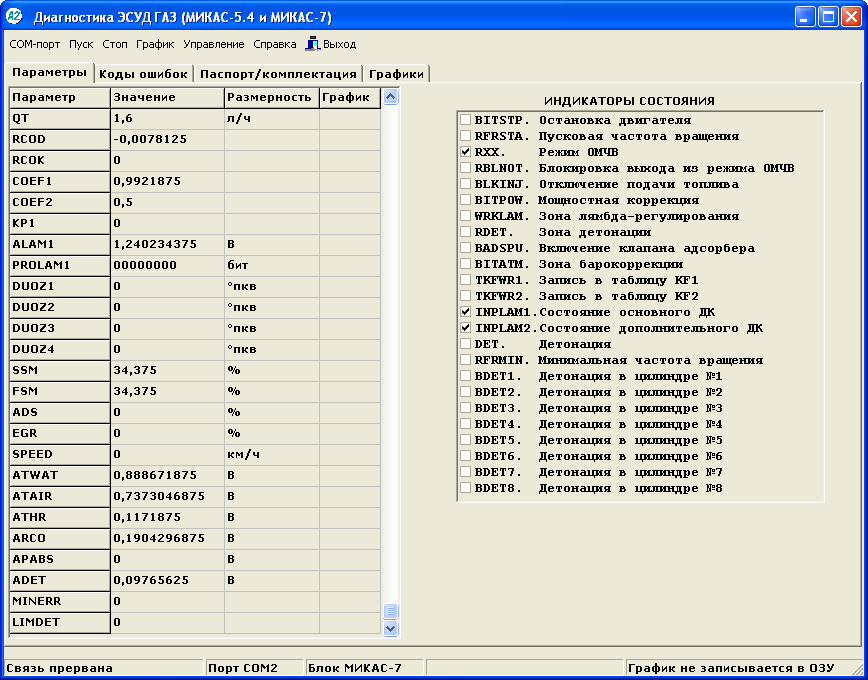This screenshot has width=868, height=680.
Task: Enable the BLKINJ fuel cutoff checkbox
Action: (x=466, y=184)
